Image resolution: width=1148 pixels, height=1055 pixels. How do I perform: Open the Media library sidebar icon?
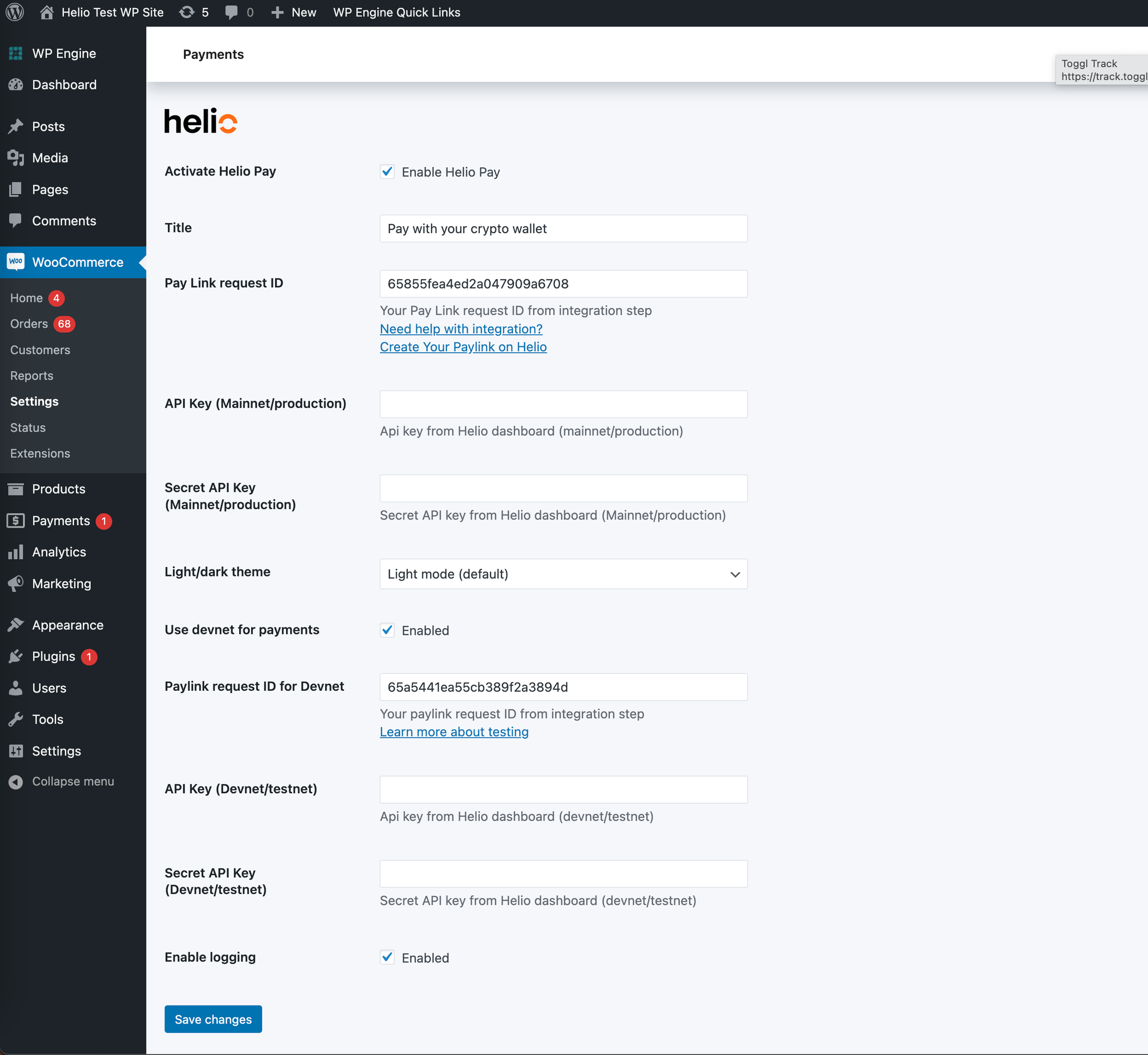click(15, 157)
